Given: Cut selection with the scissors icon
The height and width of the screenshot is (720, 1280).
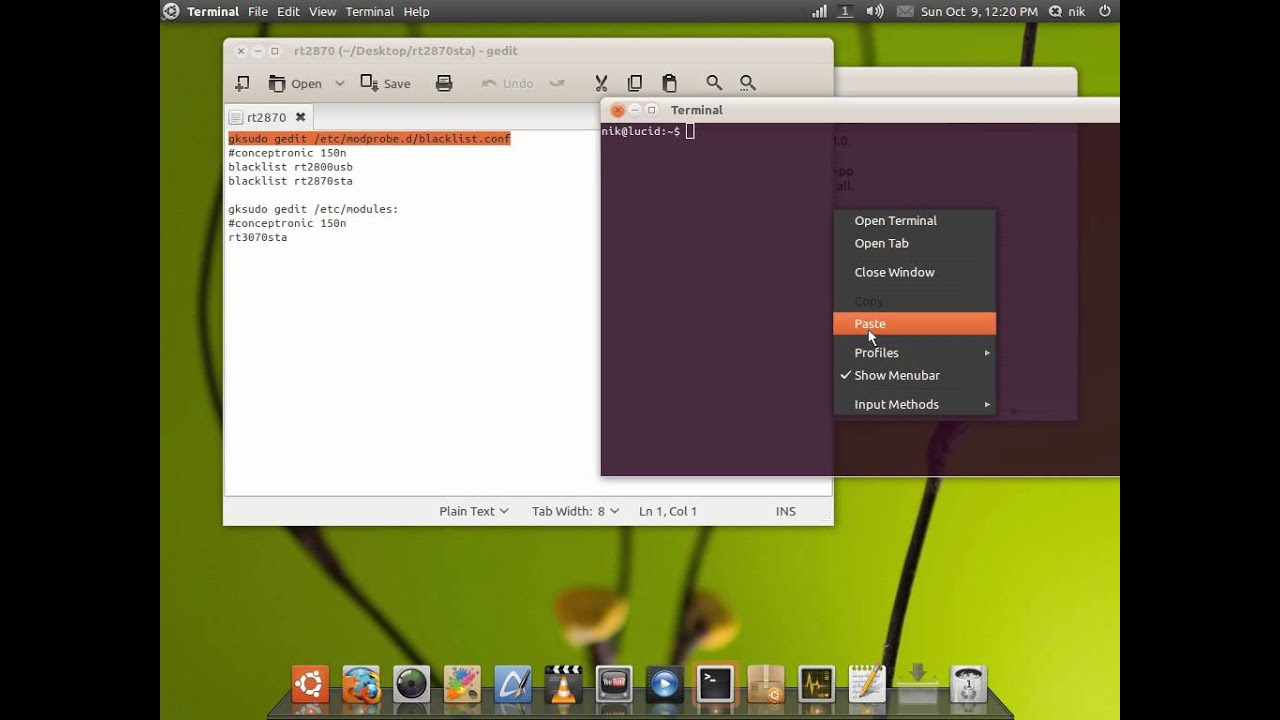Looking at the screenshot, I should tap(601, 83).
